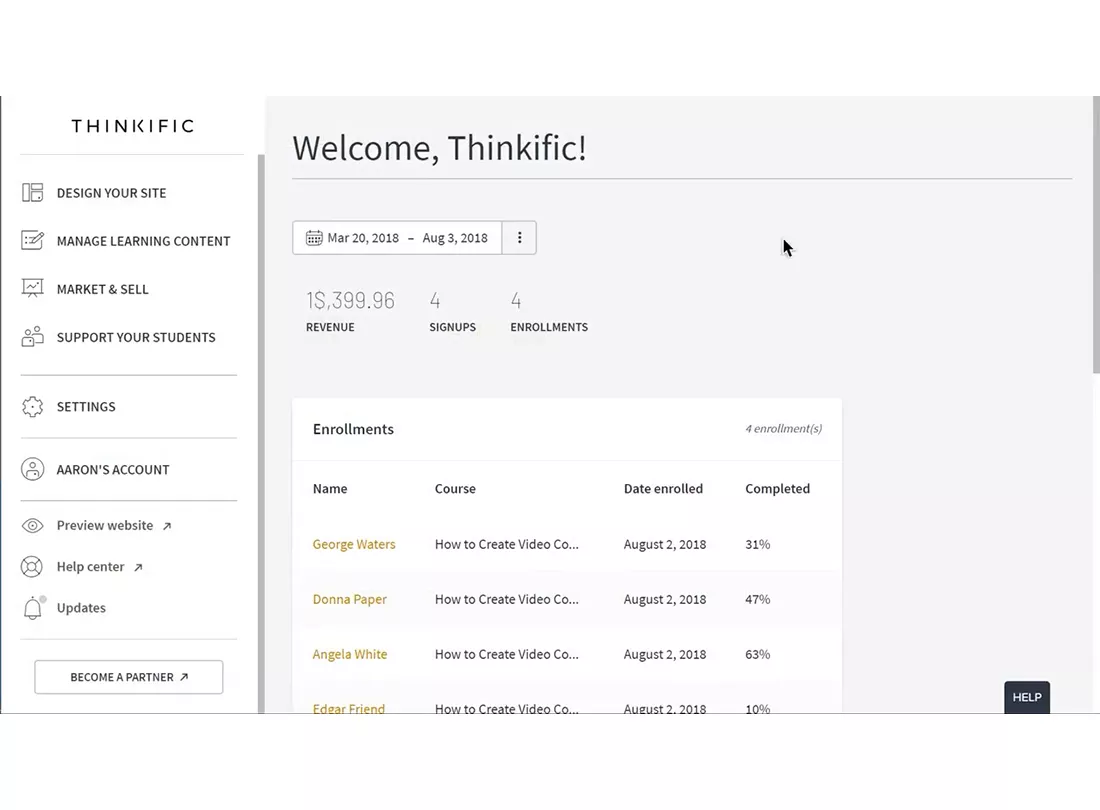View the Updates notifications
1100x810 pixels.
pyautogui.click(x=81, y=608)
